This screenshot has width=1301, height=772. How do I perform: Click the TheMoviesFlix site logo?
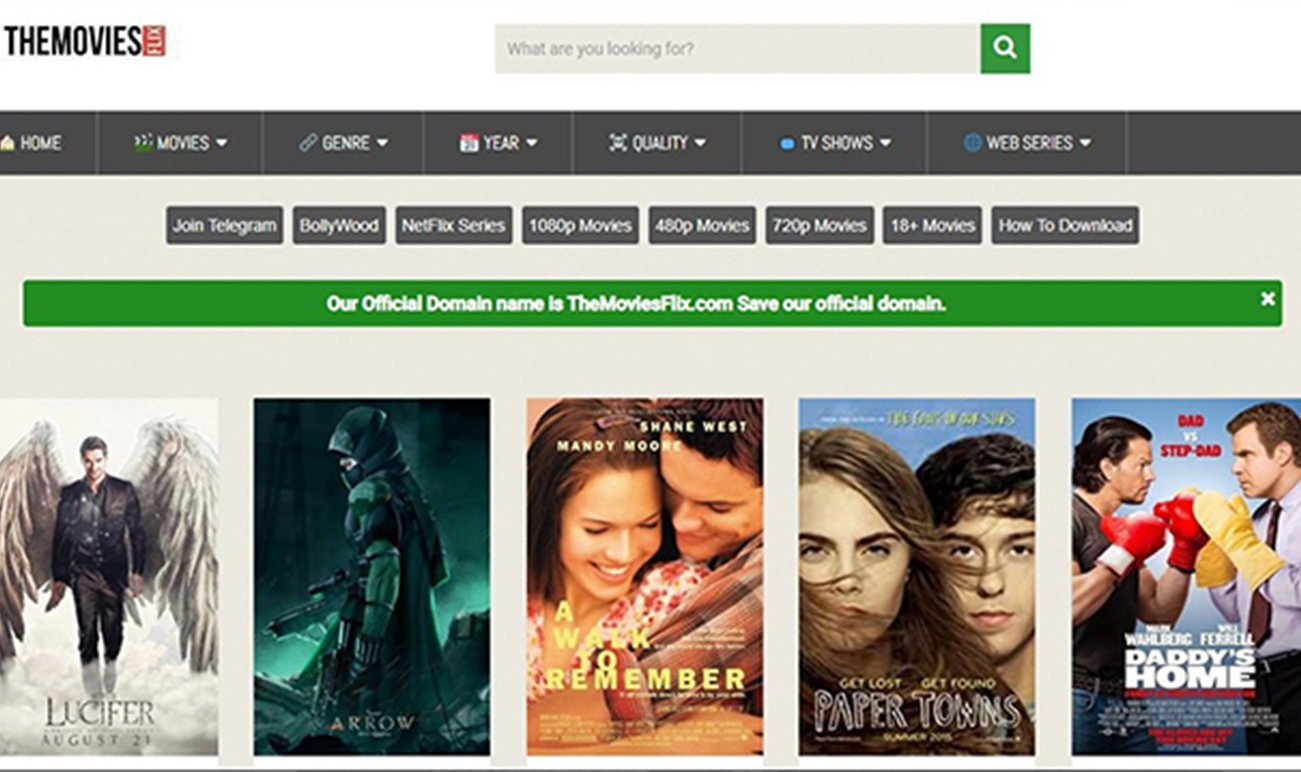(x=84, y=42)
